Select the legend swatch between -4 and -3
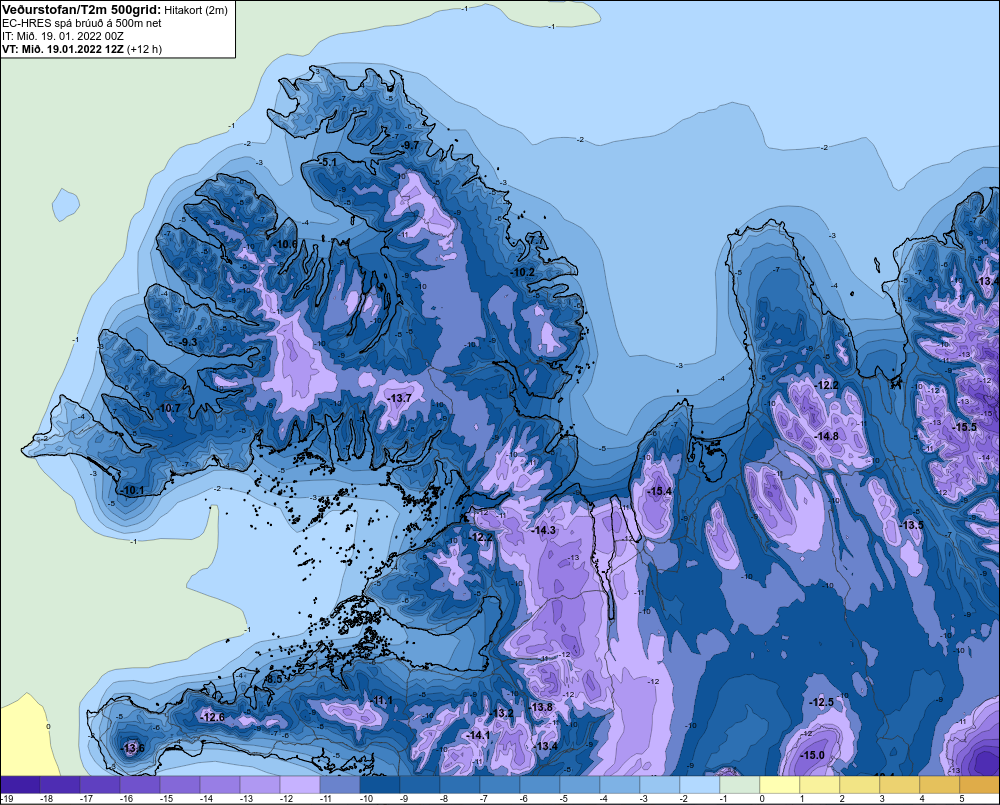The width and height of the screenshot is (1000, 805). coord(620,785)
